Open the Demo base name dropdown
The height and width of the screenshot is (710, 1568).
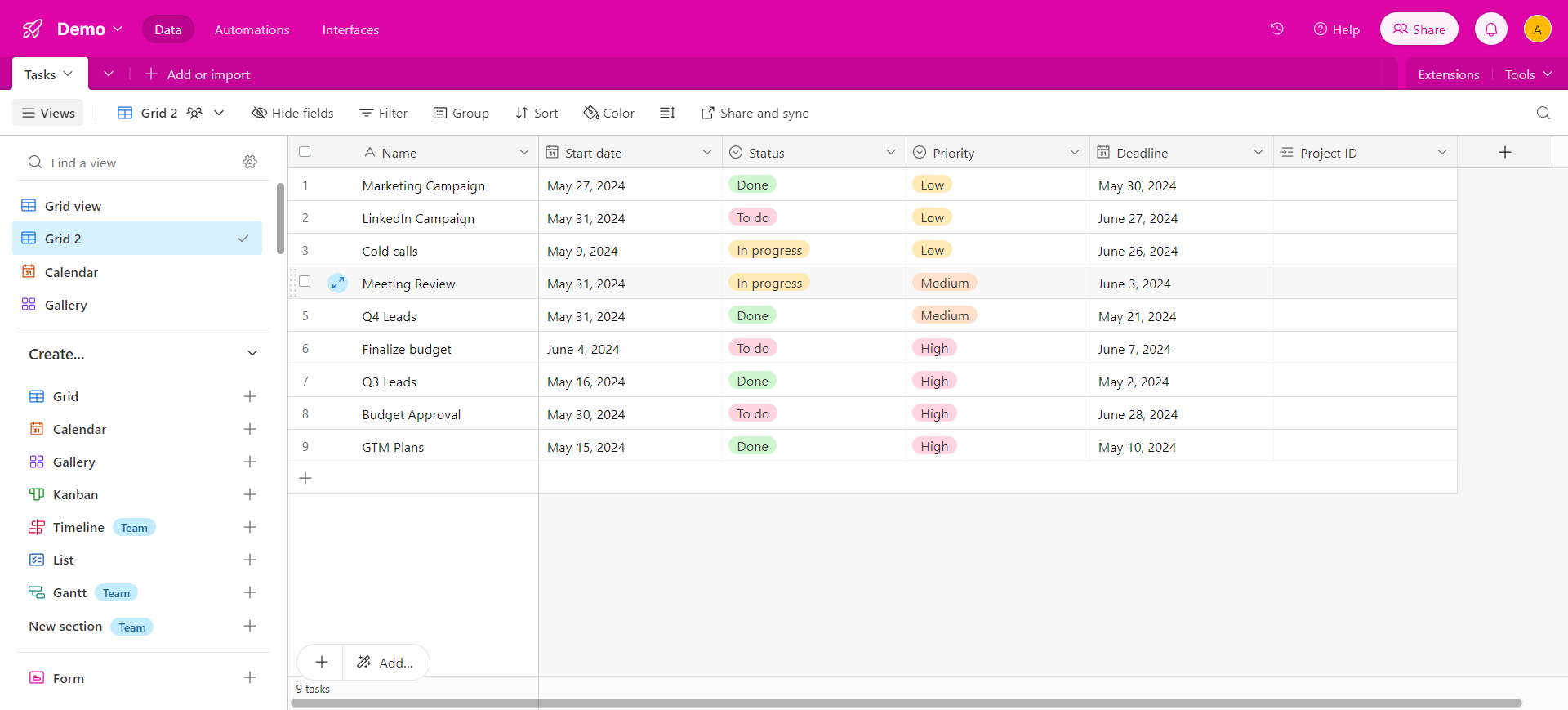[90, 29]
